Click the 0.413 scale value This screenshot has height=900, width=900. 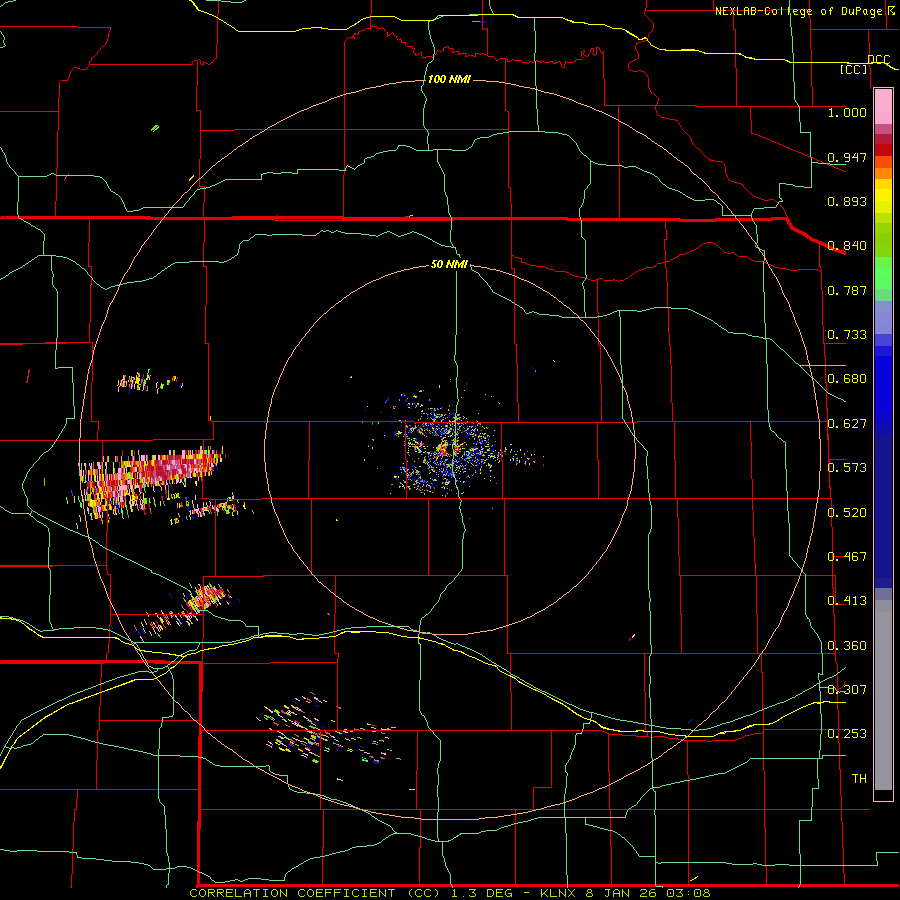point(847,601)
